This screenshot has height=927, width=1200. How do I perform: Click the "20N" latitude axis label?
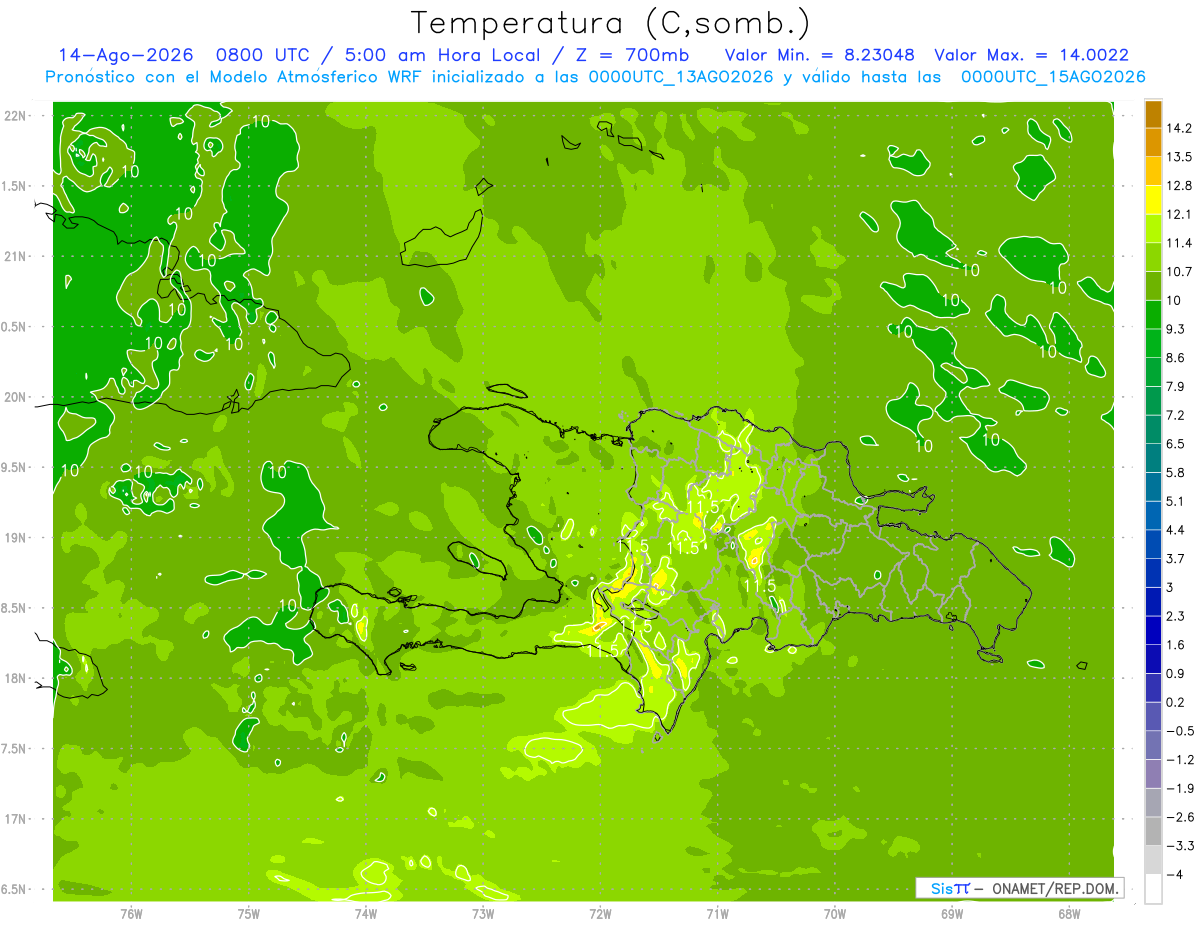pos(17,397)
